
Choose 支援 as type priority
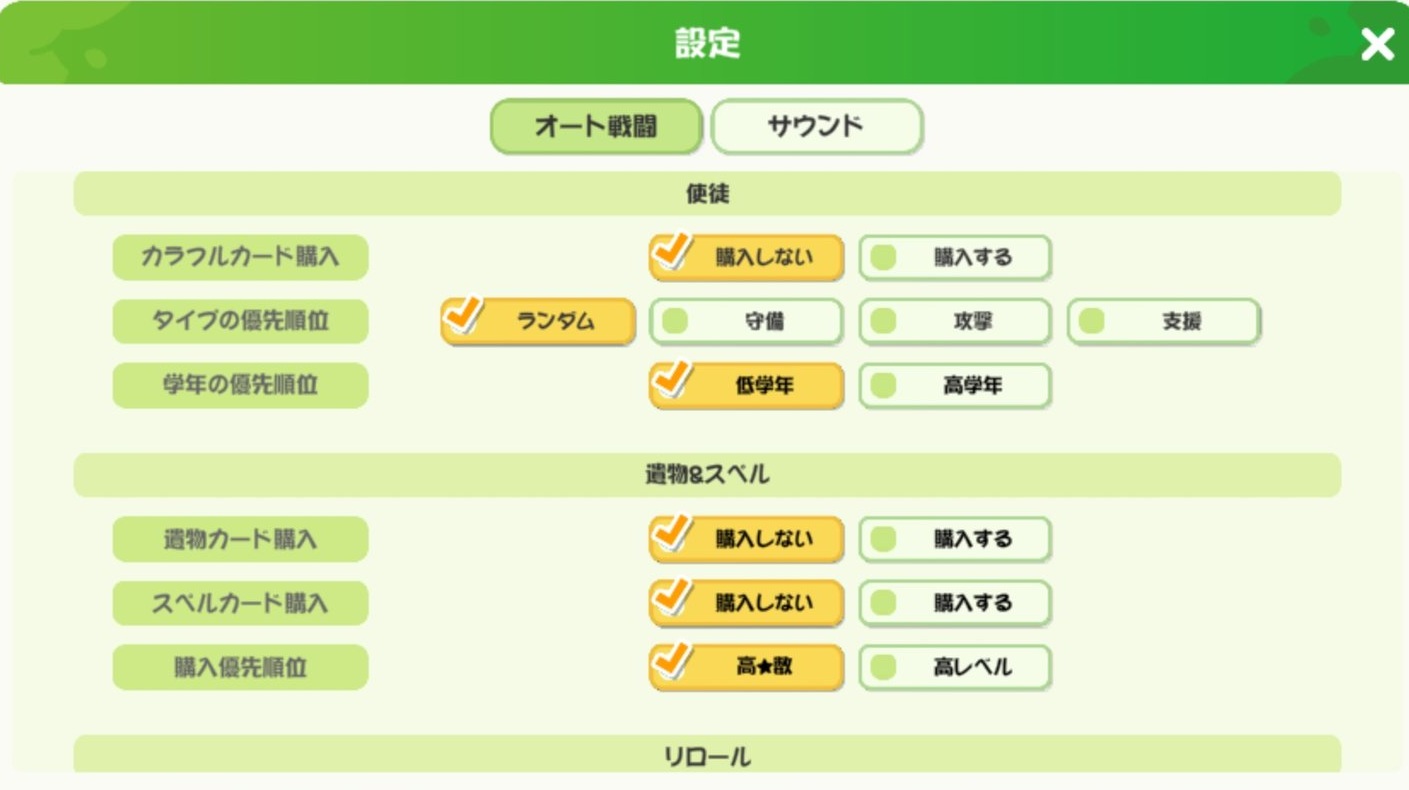click(1164, 322)
